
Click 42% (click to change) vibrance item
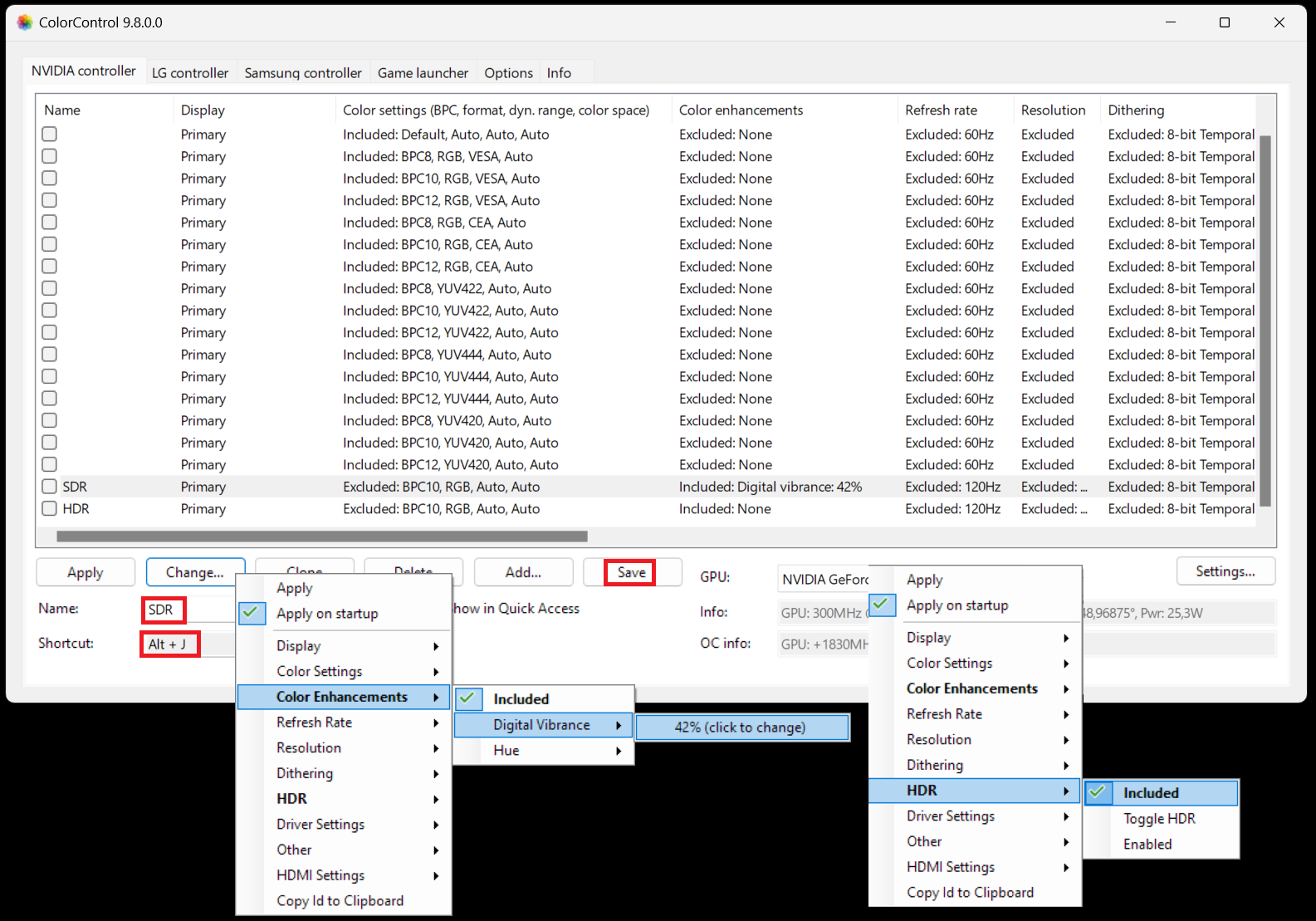[742, 727]
